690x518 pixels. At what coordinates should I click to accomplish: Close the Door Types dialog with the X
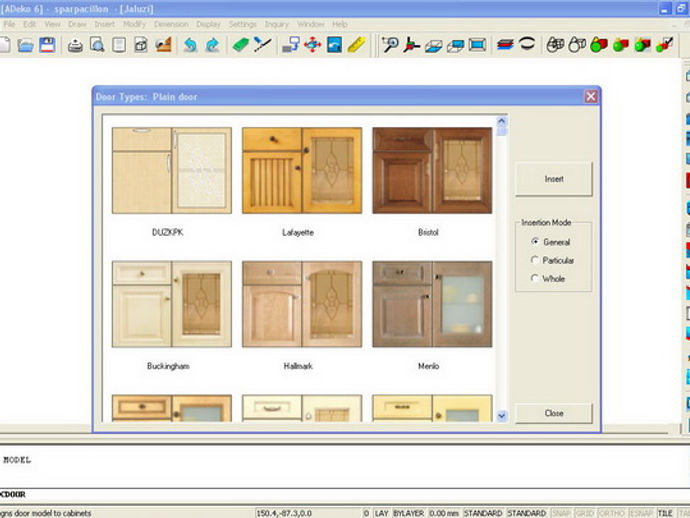tap(591, 96)
